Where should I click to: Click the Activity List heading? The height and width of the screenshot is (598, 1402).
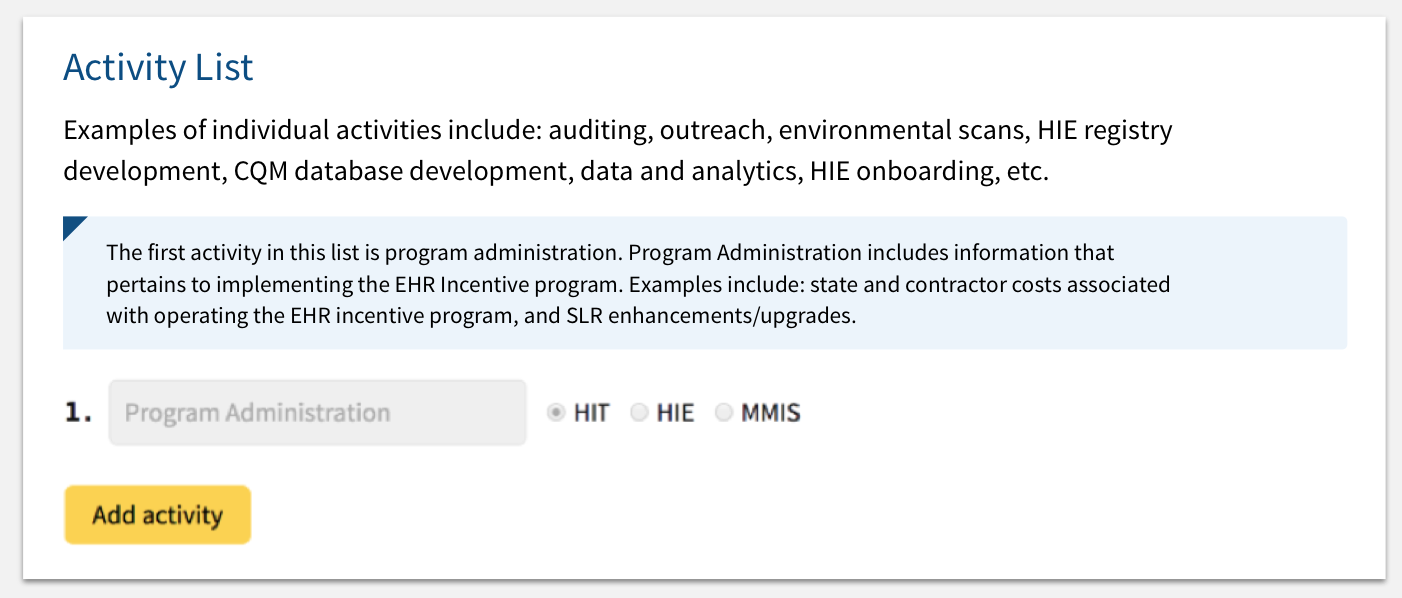click(157, 67)
